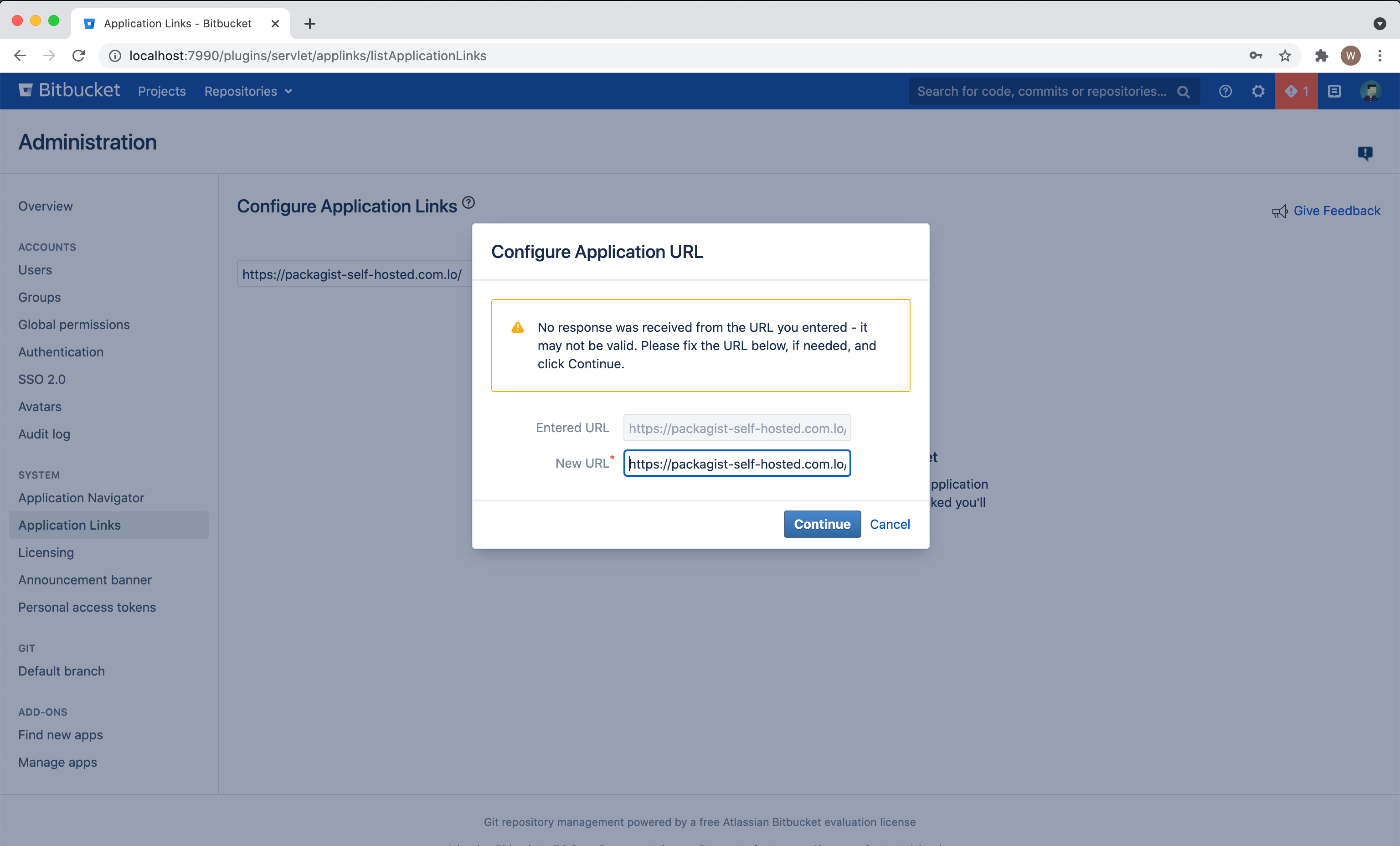1400x846 pixels.
Task: Open Chrome's three-dot browser menu
Action: click(1380, 55)
